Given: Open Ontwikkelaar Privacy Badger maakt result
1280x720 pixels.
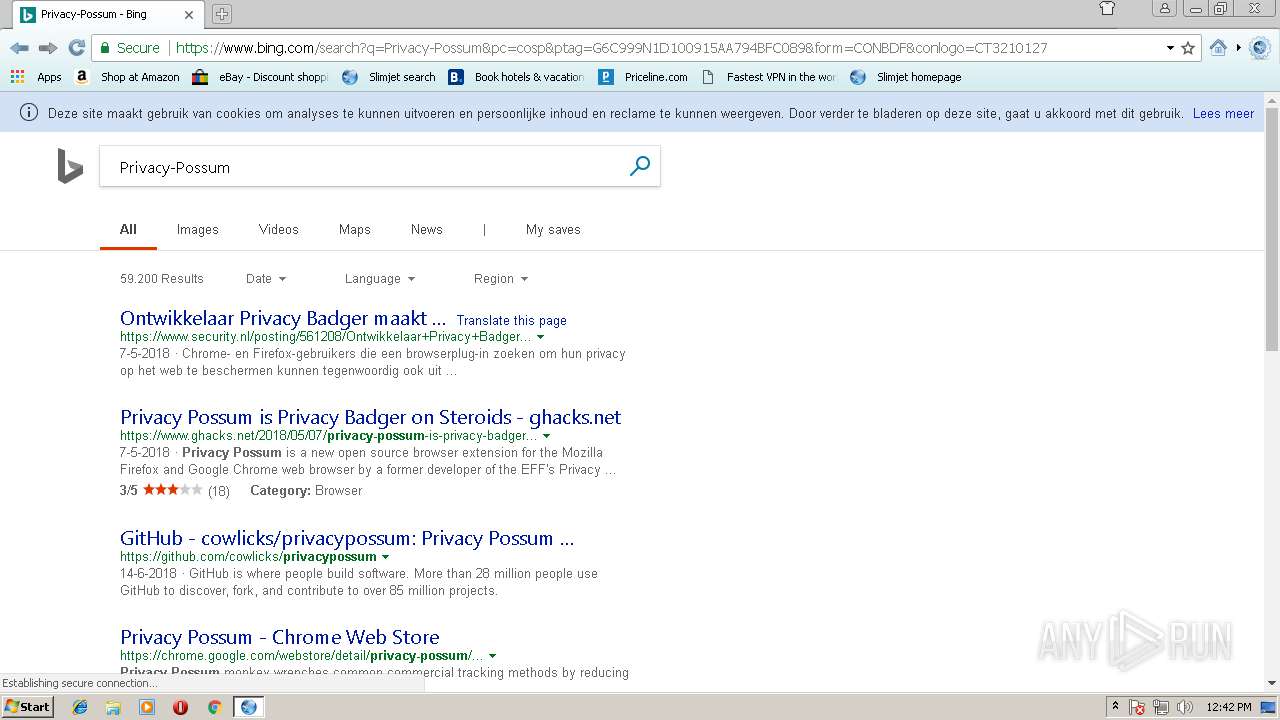Looking at the screenshot, I should click(283, 318).
